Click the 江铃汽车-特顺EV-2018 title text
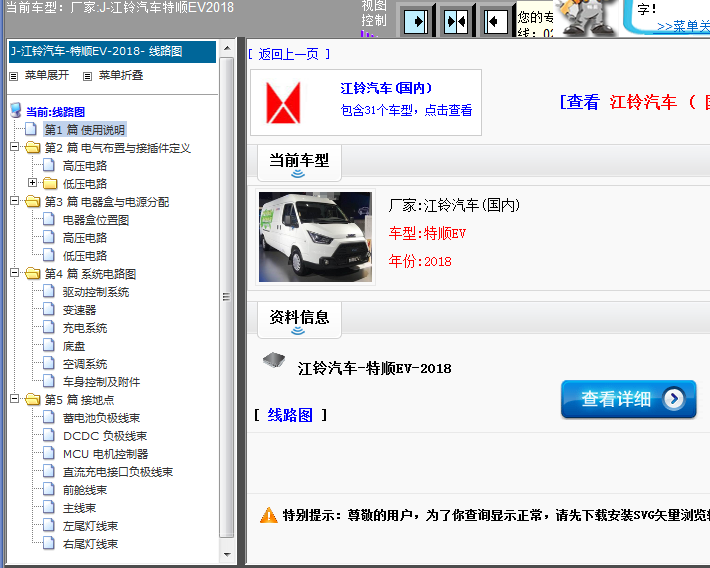This screenshot has height=568, width=710. coord(374,369)
